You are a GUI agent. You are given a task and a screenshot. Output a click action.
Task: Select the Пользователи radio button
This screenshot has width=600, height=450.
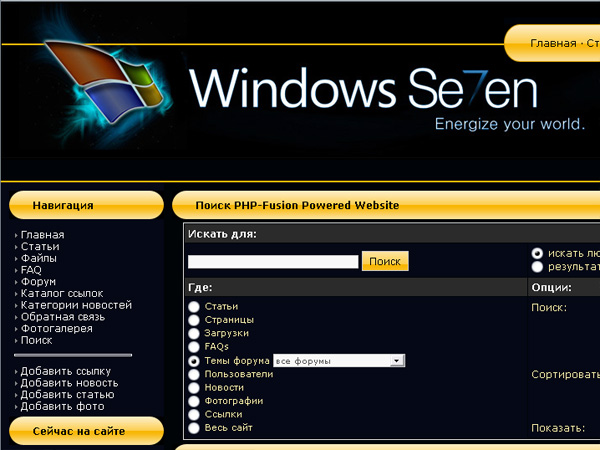(x=194, y=374)
